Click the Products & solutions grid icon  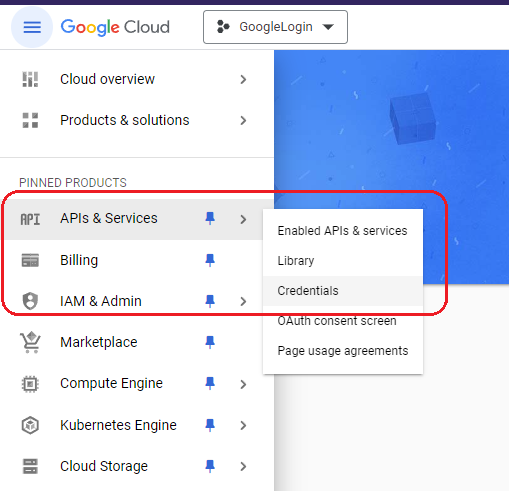[x=30, y=120]
